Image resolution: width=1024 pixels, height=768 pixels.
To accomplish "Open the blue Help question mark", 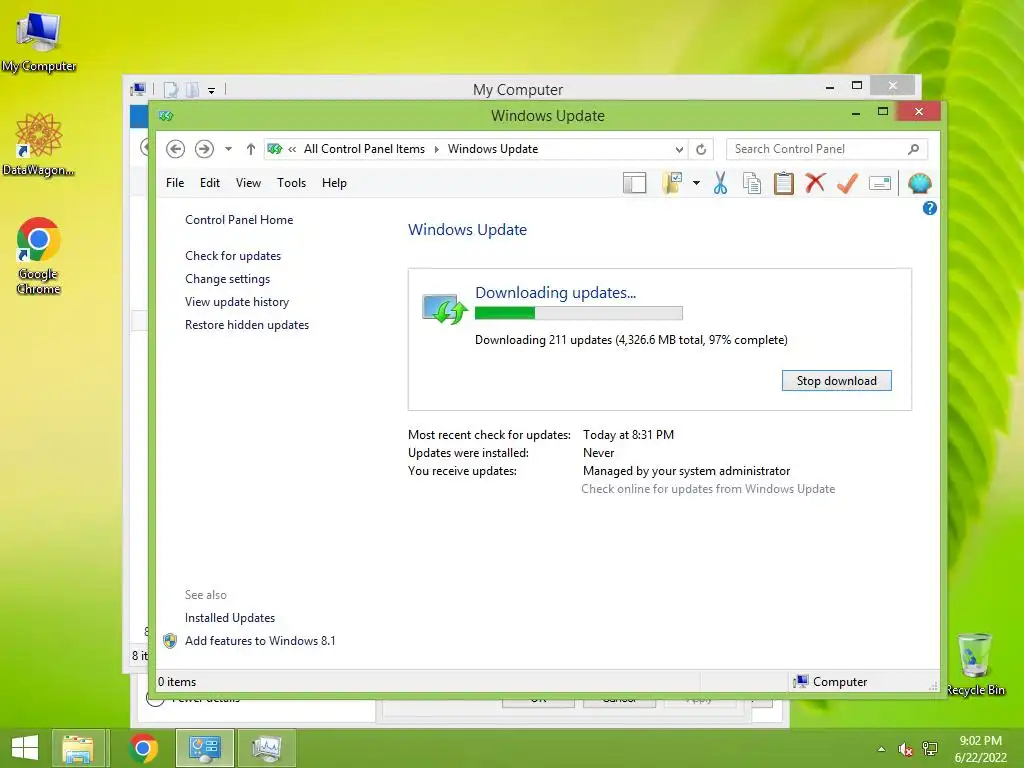I will 929,208.
